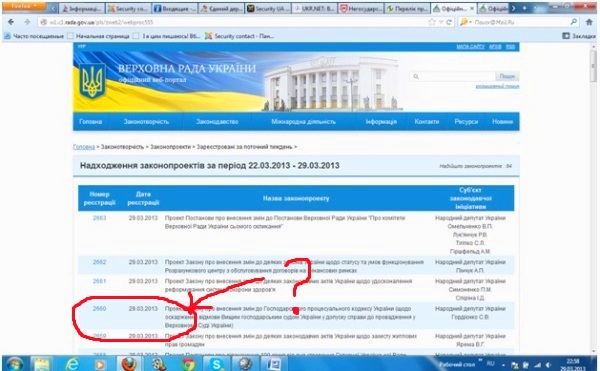Expand the search engine dropdown in search bar
The width and height of the screenshot is (600, 371).
[x=465, y=22]
